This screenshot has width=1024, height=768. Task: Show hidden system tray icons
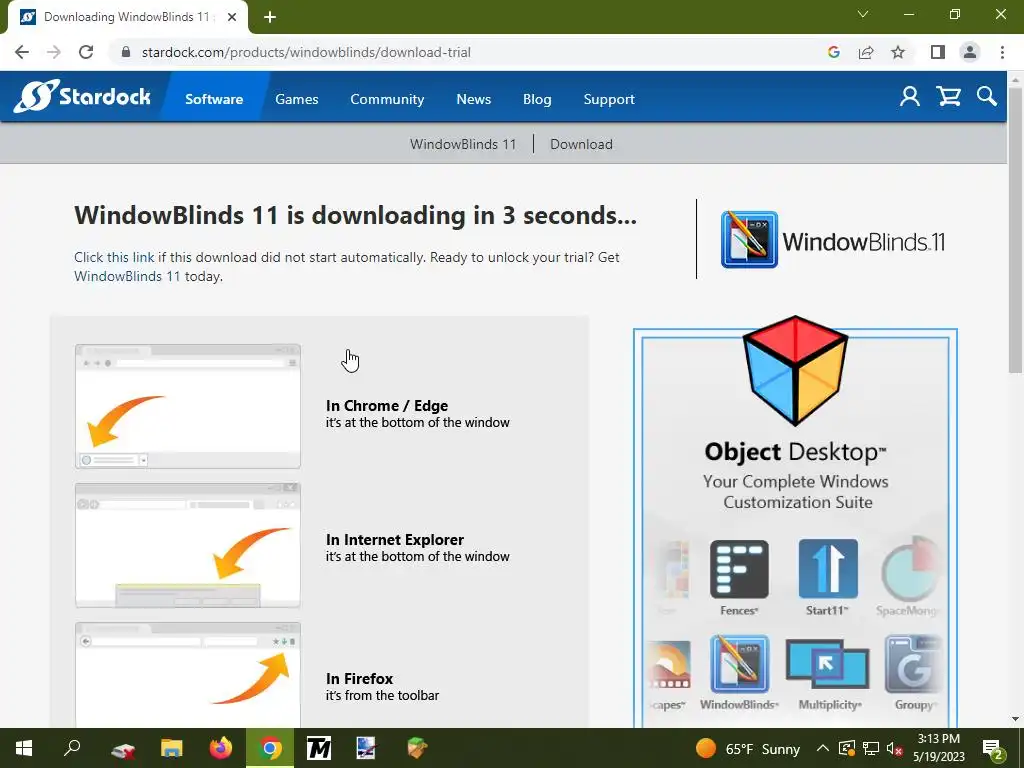click(823, 749)
